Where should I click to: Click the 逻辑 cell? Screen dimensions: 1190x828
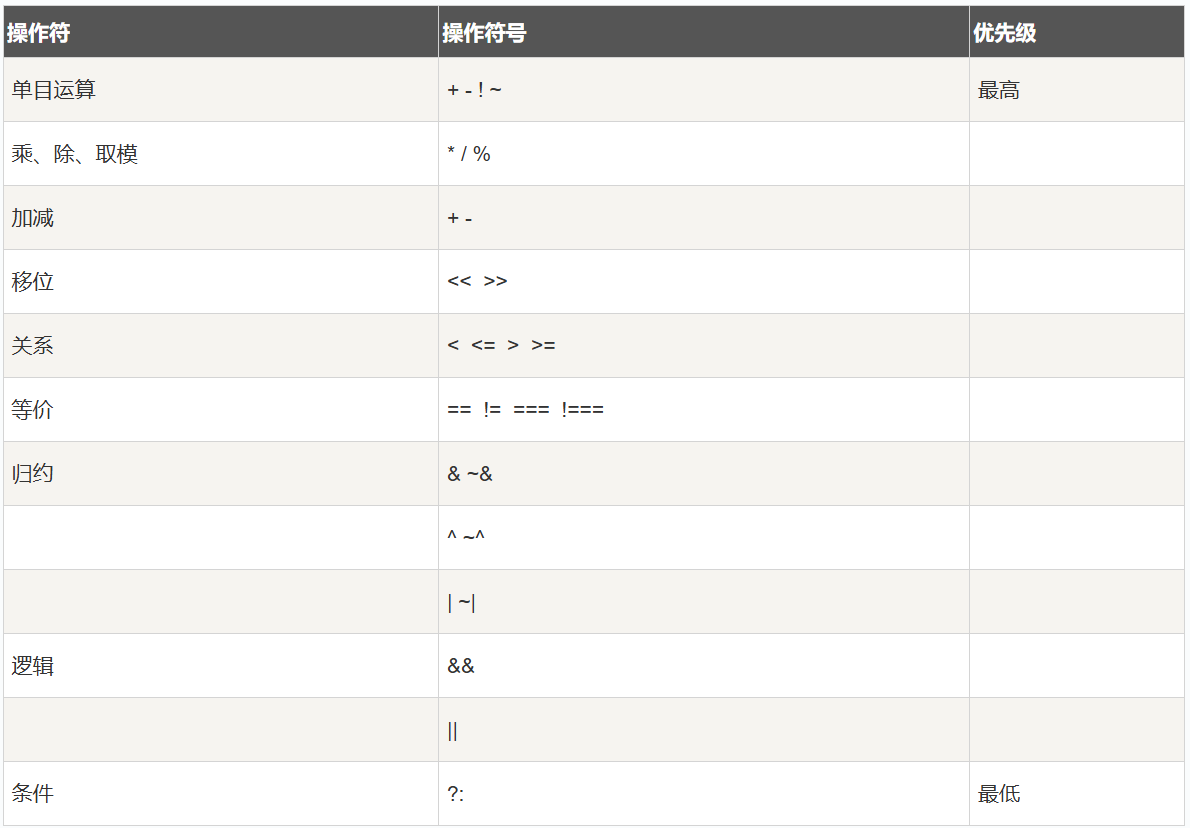(33, 666)
